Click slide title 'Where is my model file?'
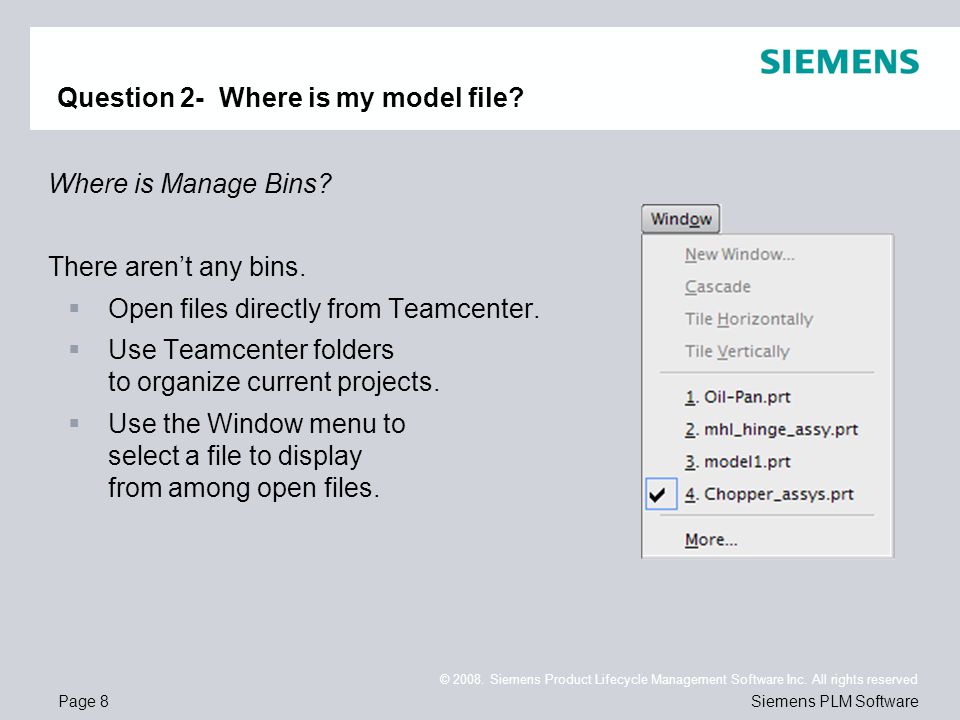Image resolution: width=960 pixels, height=720 pixels. 370,97
